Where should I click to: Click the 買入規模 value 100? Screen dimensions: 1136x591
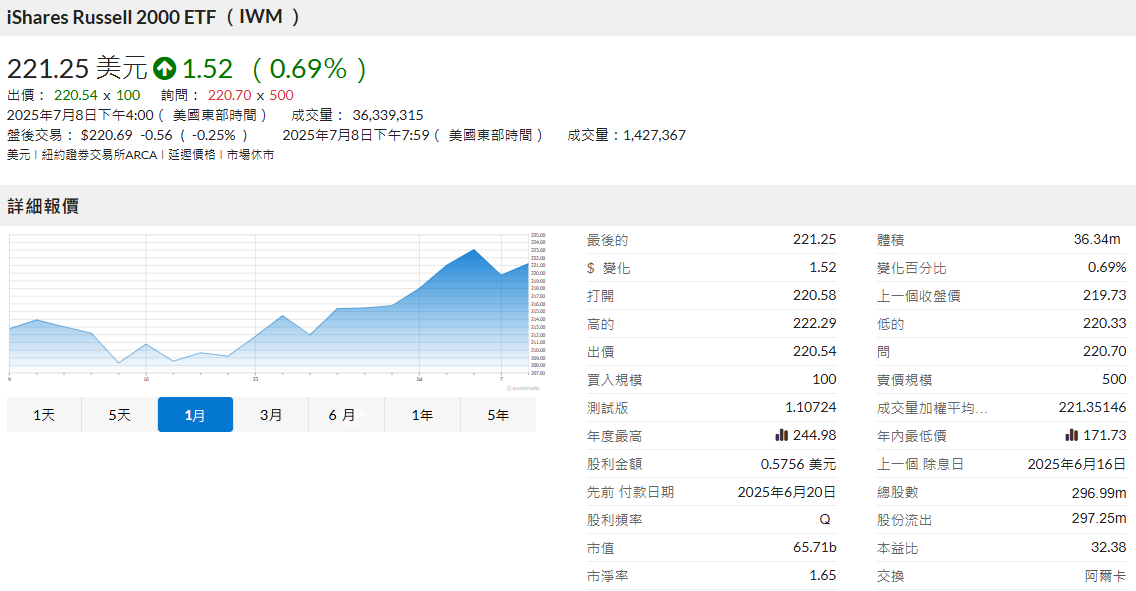click(824, 379)
